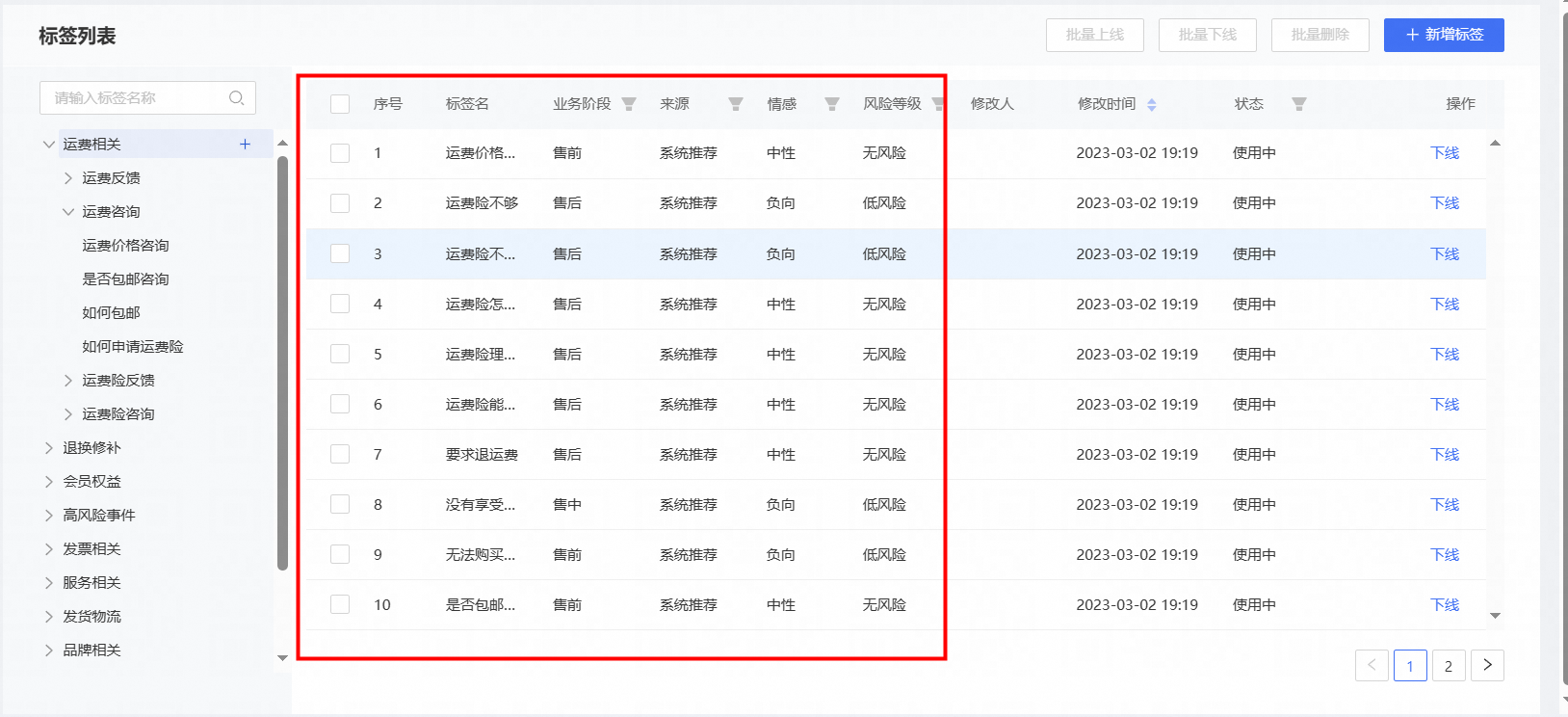This screenshot has height=717, width=1568.
Task: Click 下线 link on row 1
Action: [1445, 153]
